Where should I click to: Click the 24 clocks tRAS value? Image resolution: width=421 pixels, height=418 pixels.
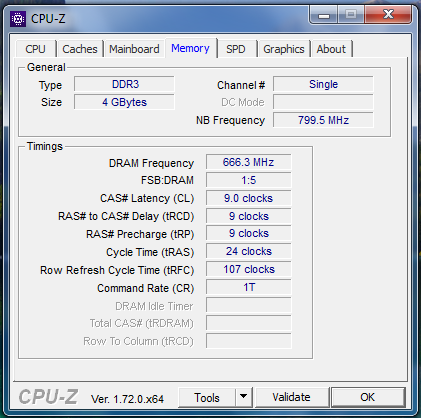pos(249,251)
